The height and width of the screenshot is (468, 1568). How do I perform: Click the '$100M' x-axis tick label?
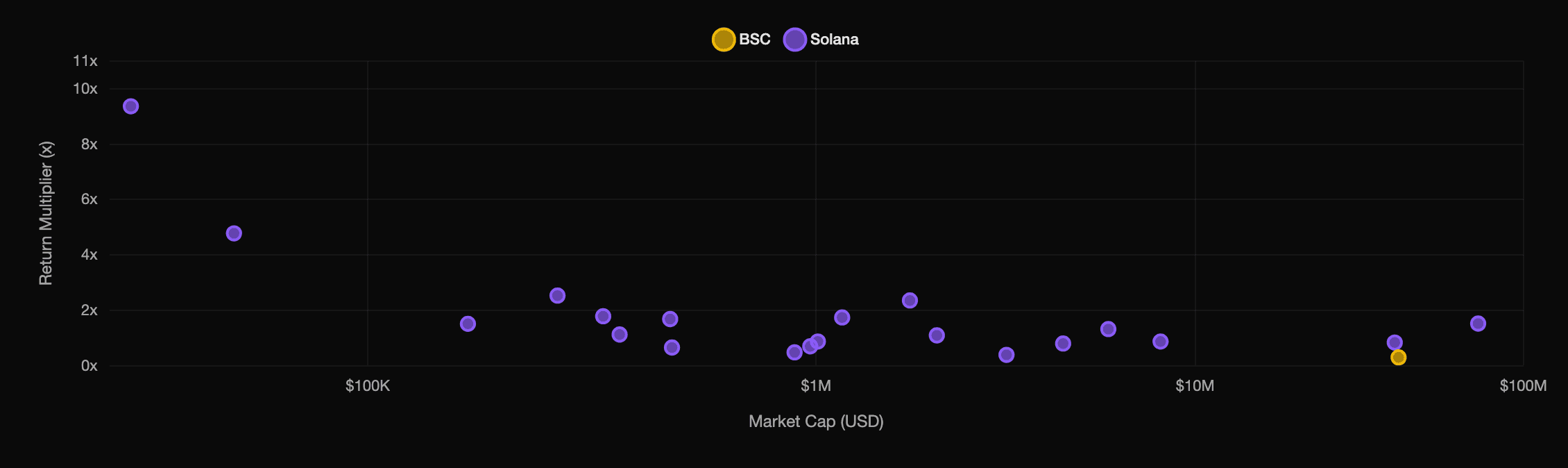tap(1523, 386)
